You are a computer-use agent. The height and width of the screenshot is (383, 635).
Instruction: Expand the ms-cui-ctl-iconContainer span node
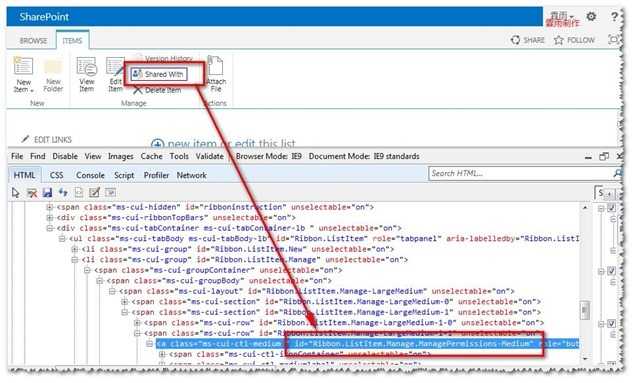[x=163, y=355]
